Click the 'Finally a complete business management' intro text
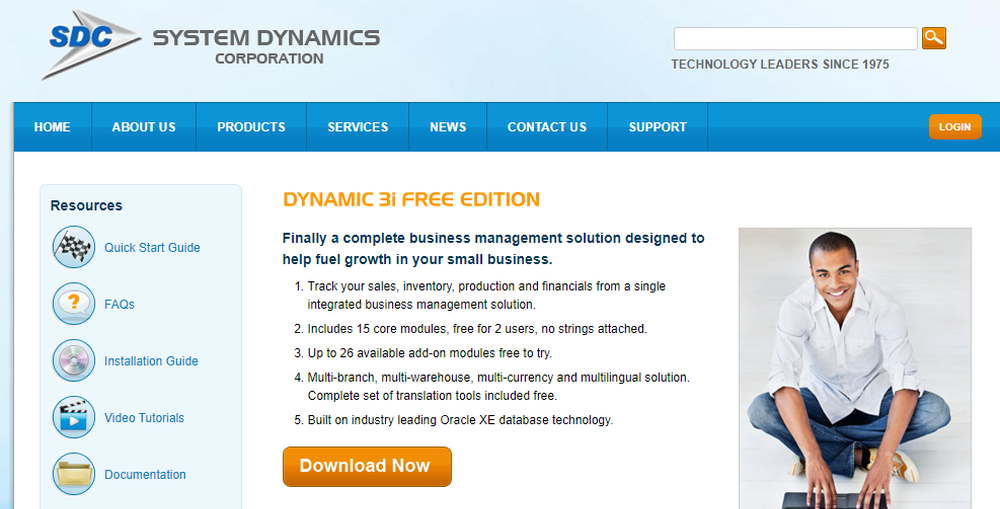This screenshot has height=509, width=1000. 494,249
